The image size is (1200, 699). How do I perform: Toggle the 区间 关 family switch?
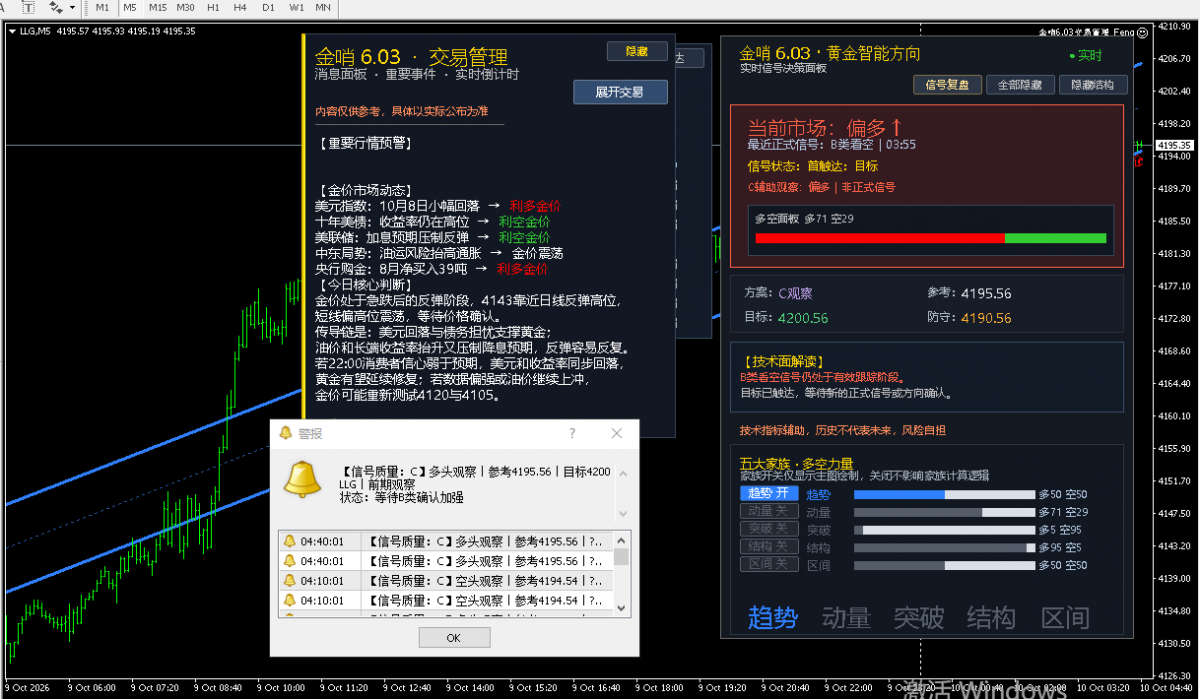[x=769, y=565]
